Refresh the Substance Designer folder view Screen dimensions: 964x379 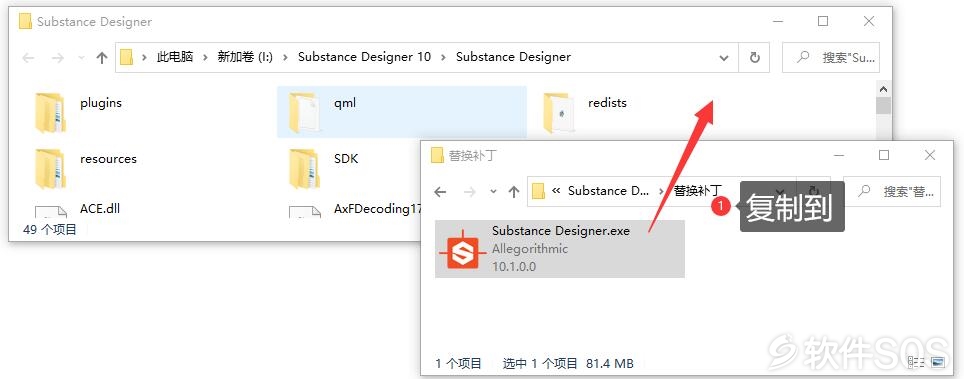click(x=754, y=58)
